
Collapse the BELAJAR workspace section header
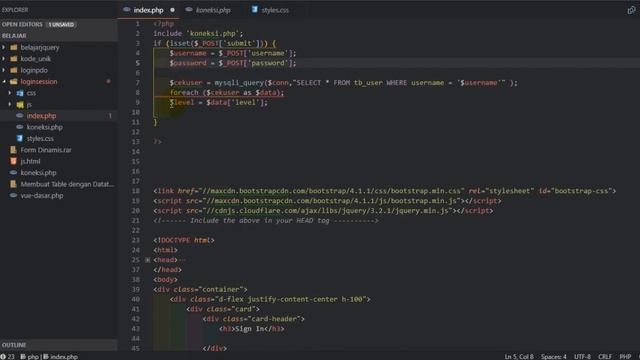(59, 36)
